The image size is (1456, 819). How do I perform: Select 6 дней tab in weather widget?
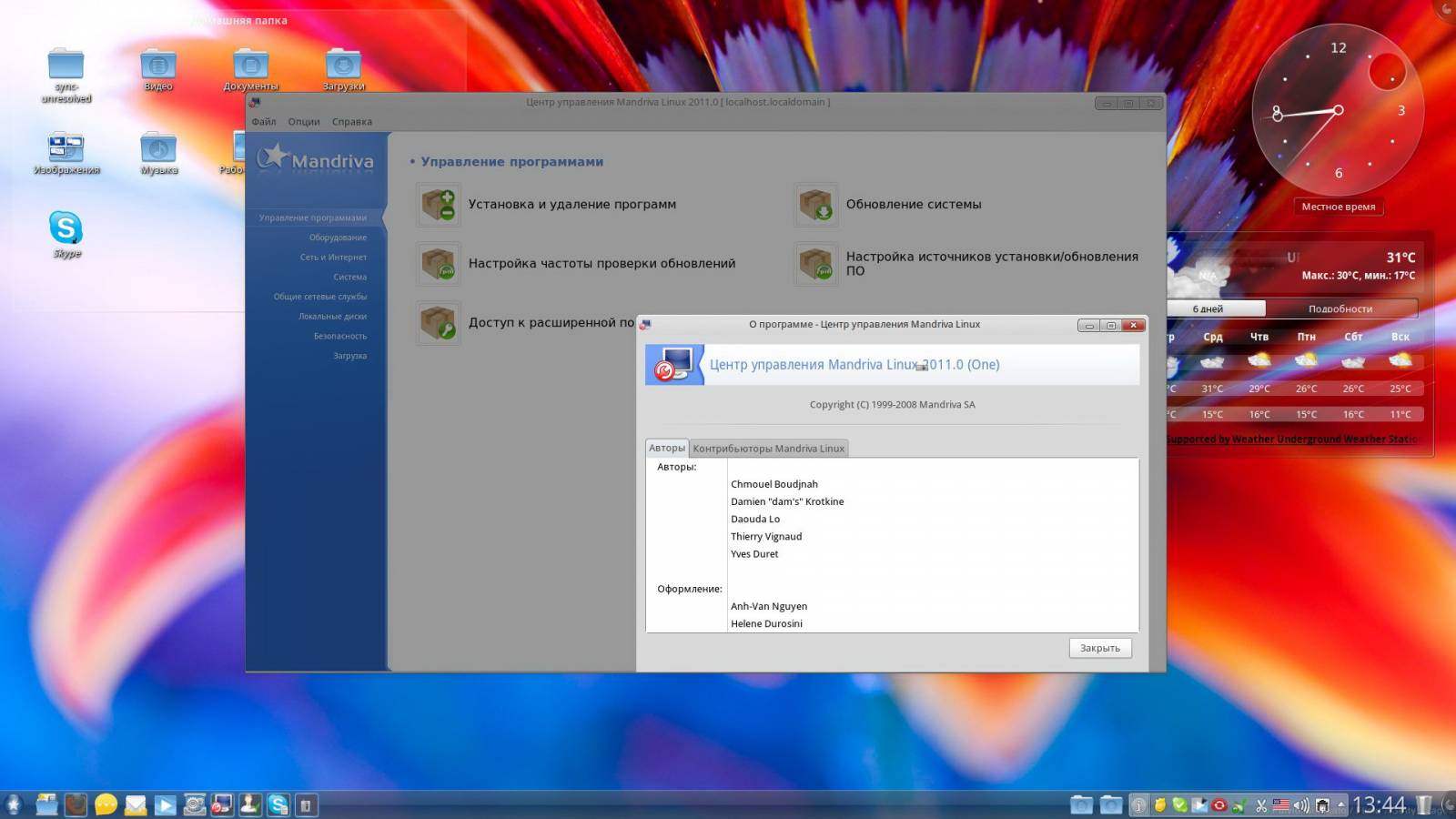pyautogui.click(x=1208, y=308)
